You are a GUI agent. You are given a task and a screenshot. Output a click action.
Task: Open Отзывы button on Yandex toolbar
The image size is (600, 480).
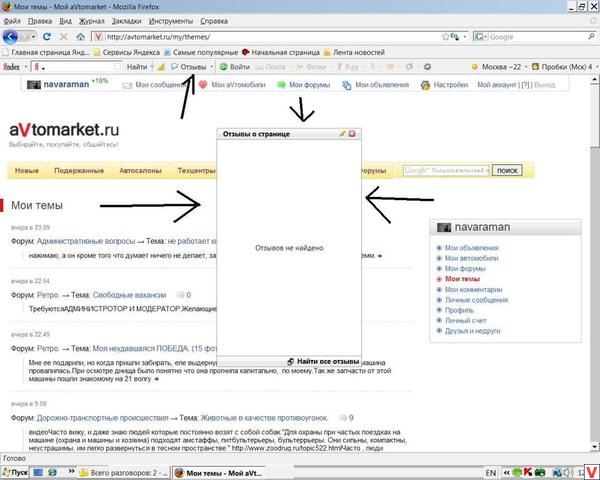189,67
